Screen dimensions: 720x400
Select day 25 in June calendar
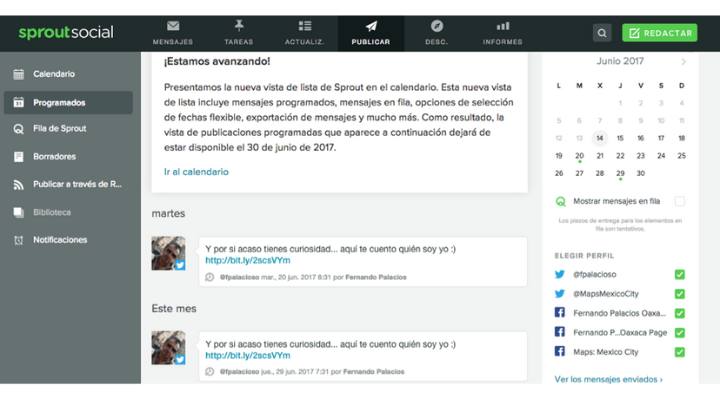[681, 156]
